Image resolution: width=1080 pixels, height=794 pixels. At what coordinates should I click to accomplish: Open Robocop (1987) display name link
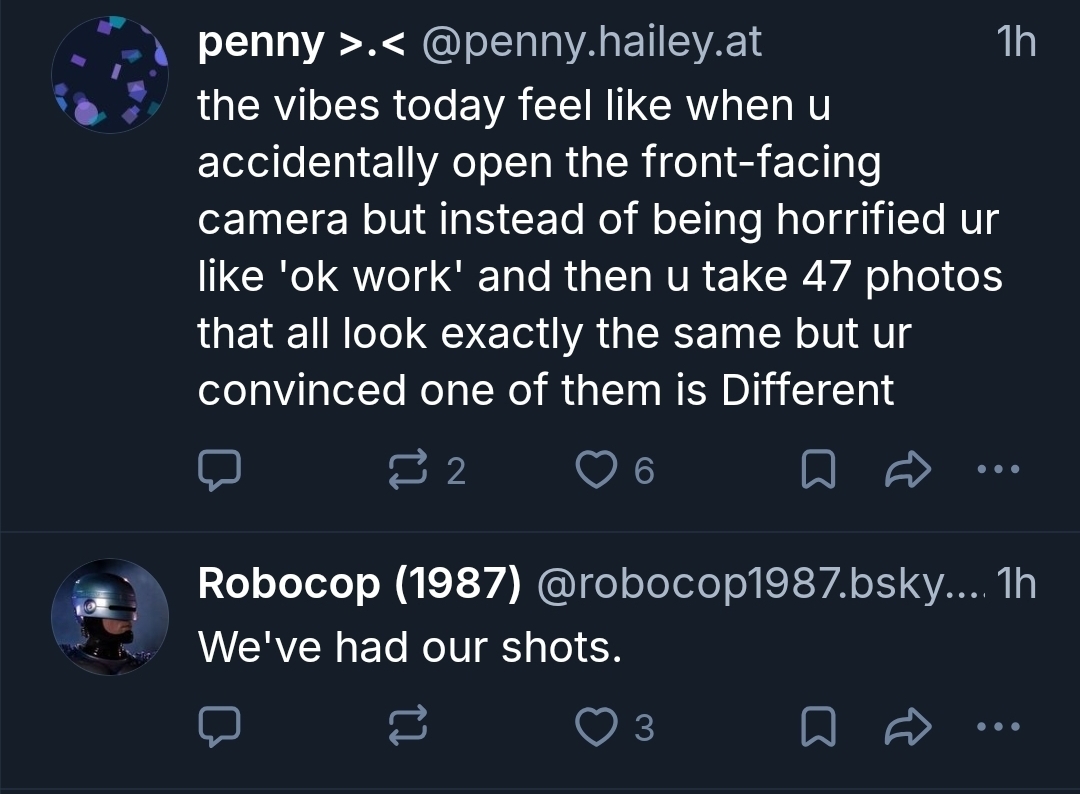coord(359,584)
